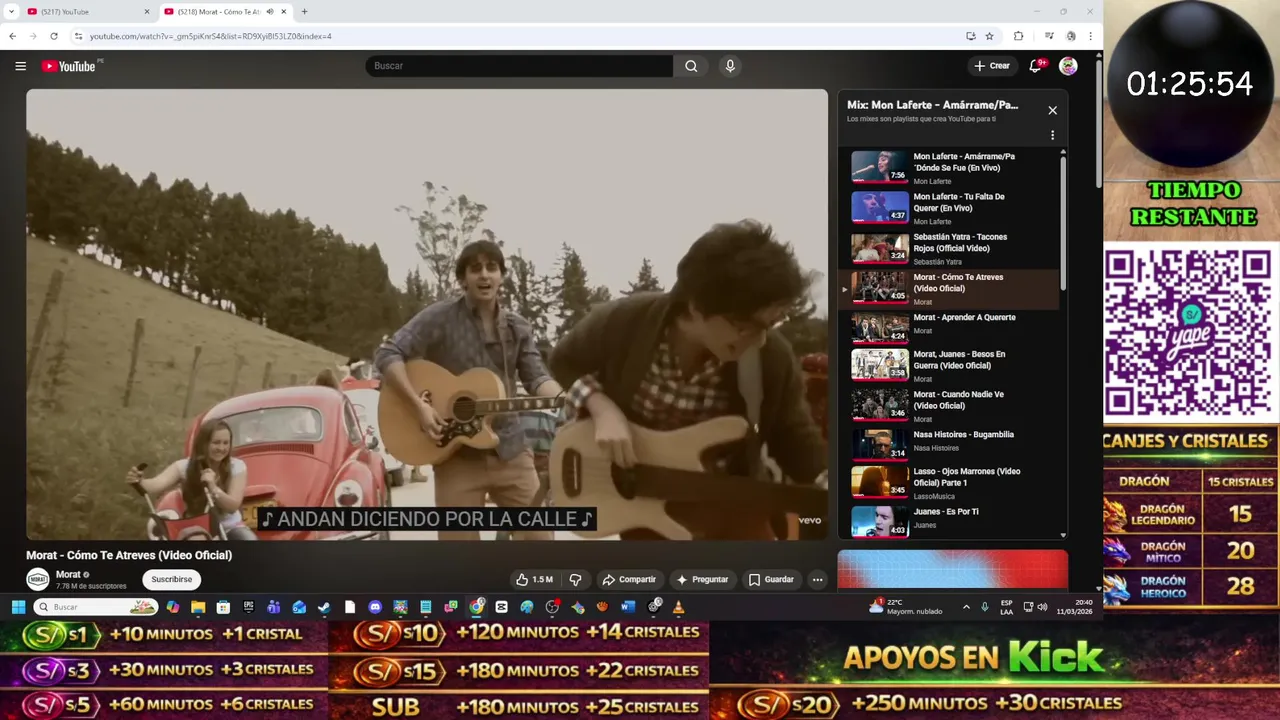Show hidden system tray icons
This screenshot has width=1280, height=720.
(x=966, y=607)
